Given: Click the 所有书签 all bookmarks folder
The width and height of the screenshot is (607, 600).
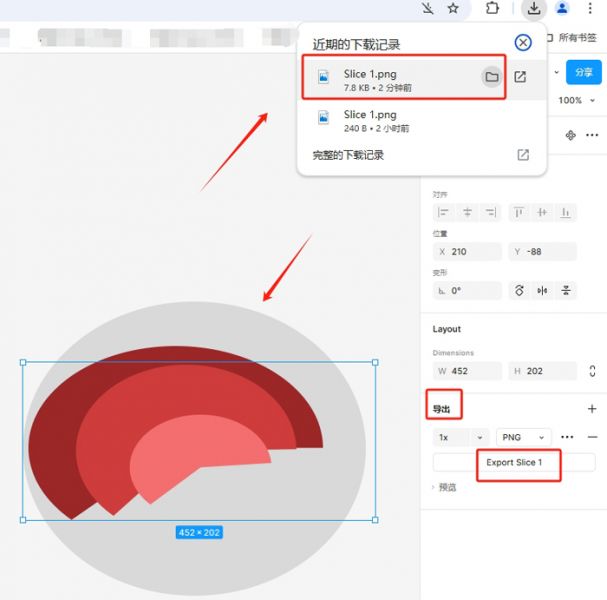Looking at the screenshot, I should pos(572,38).
